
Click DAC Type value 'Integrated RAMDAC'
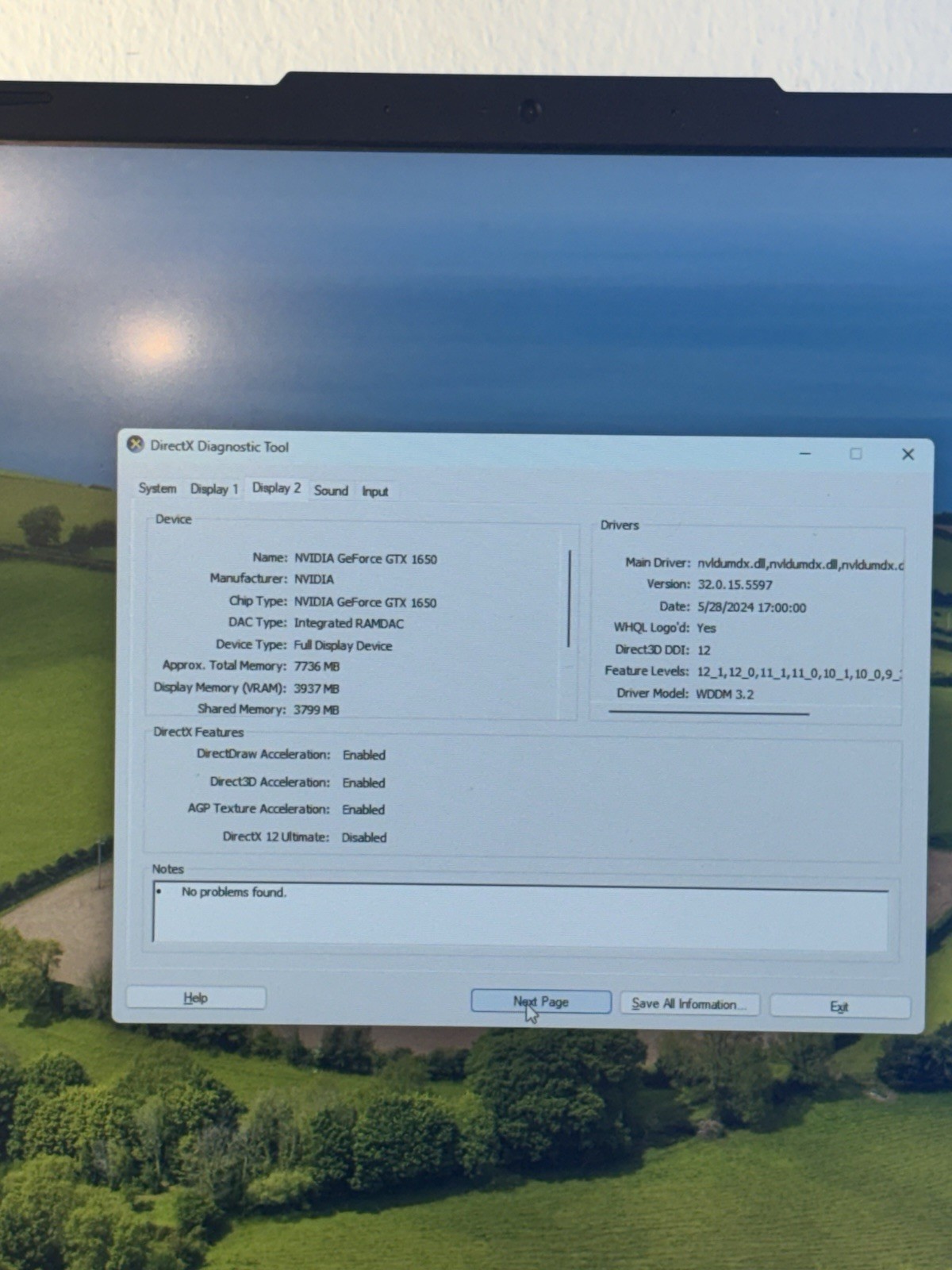coord(349,624)
